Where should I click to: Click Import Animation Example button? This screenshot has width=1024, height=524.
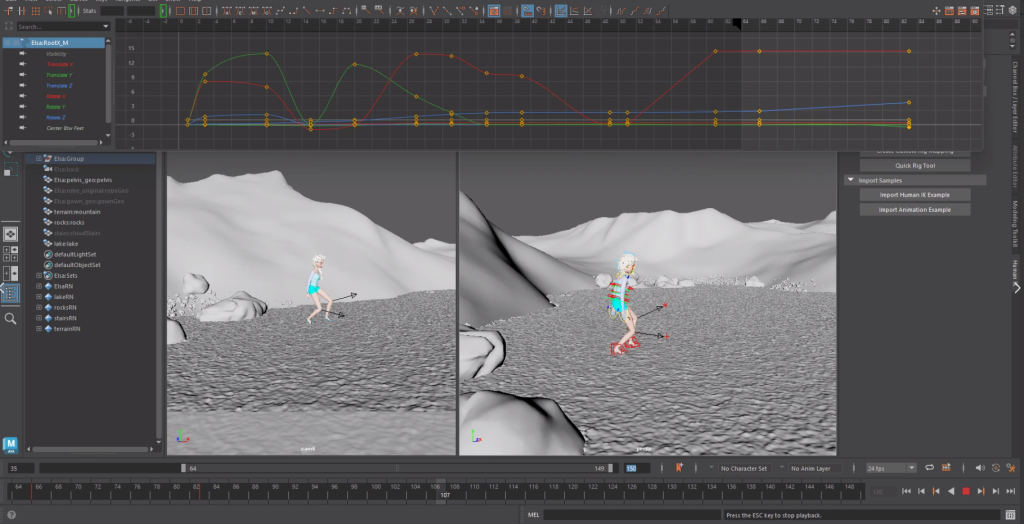click(x=915, y=210)
